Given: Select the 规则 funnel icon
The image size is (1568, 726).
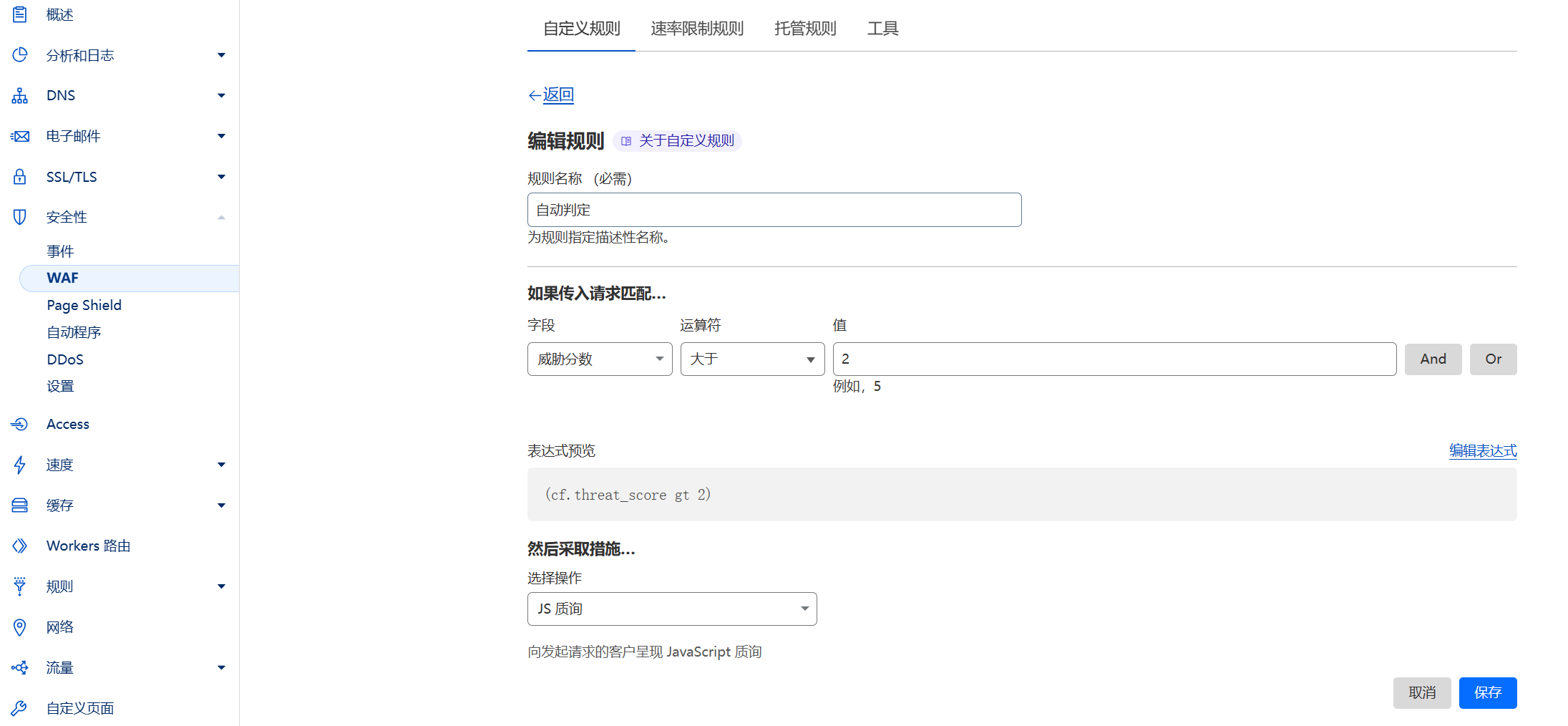Looking at the screenshot, I should tap(19, 586).
